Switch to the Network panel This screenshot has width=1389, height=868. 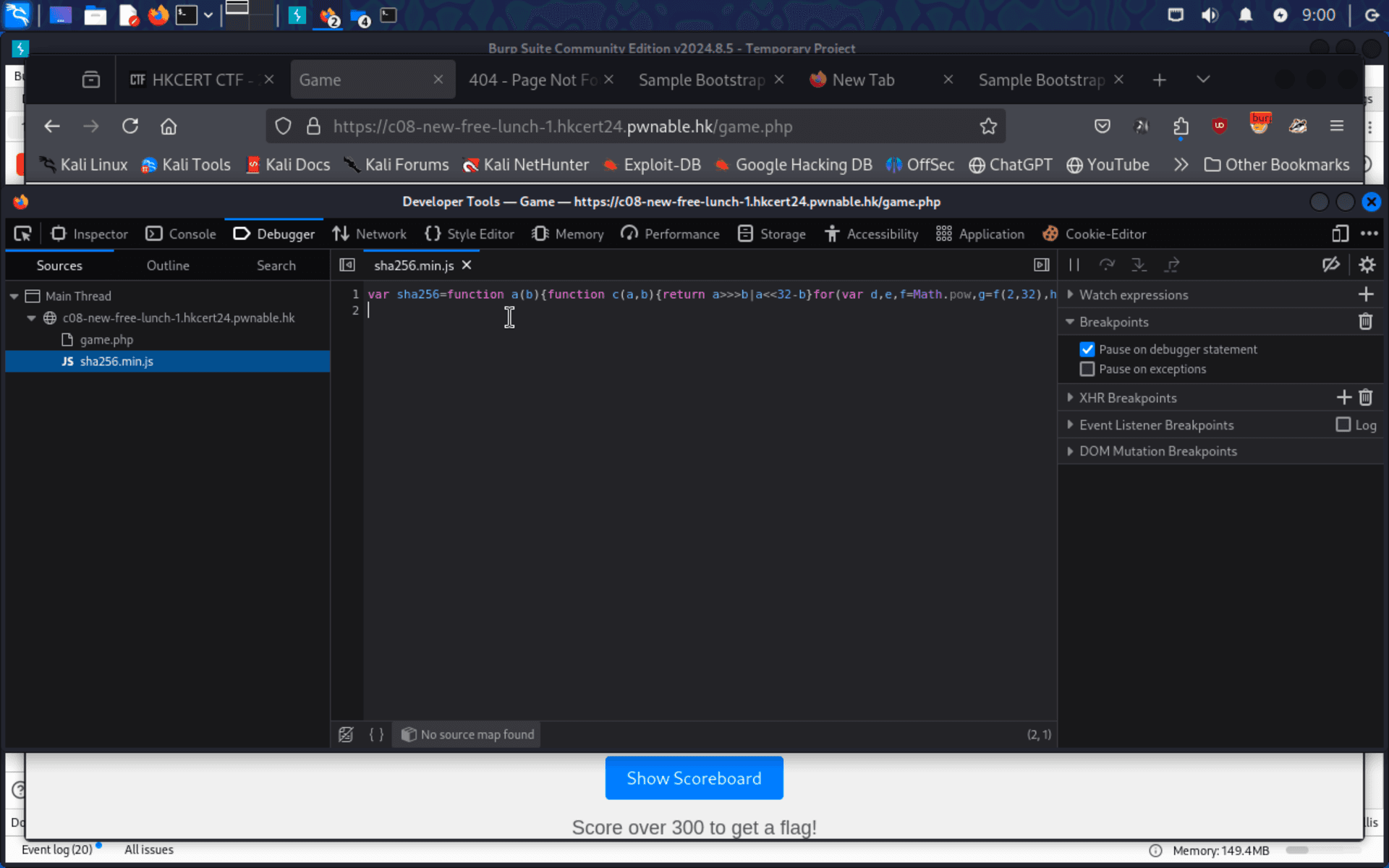(x=370, y=234)
